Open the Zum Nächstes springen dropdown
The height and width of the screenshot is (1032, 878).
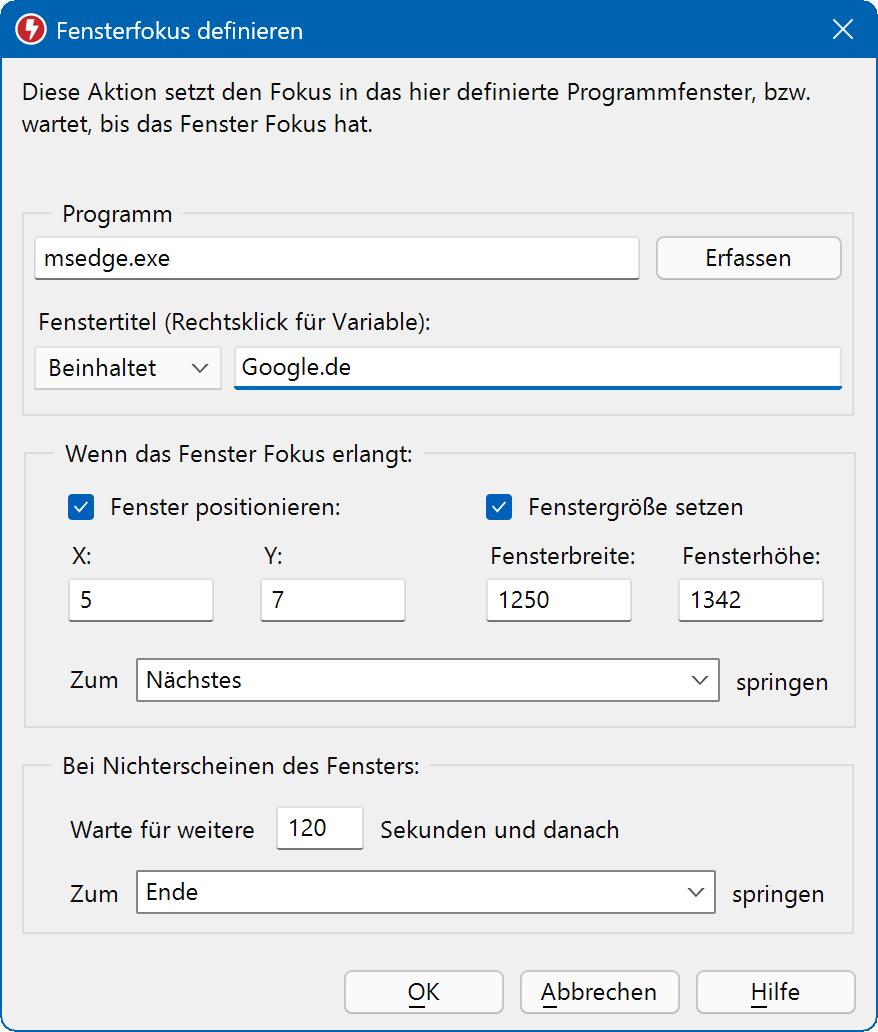tap(427, 680)
